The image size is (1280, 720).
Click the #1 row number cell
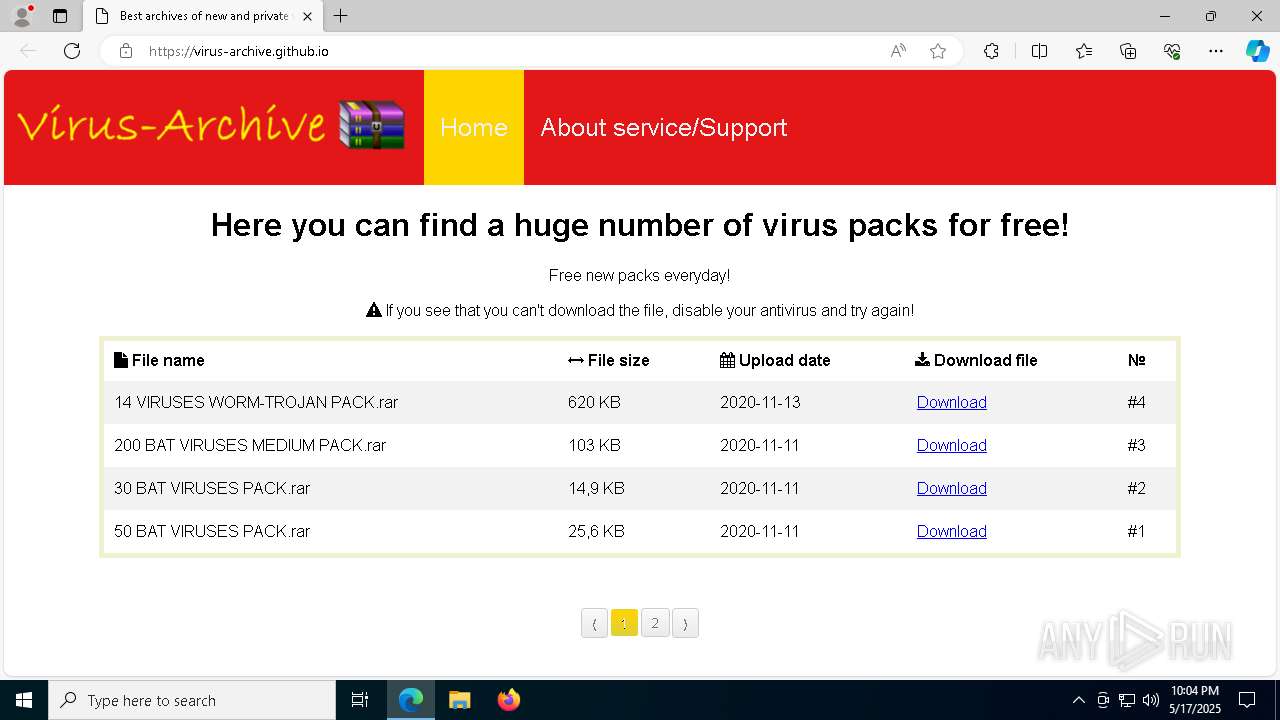pyautogui.click(x=1136, y=531)
